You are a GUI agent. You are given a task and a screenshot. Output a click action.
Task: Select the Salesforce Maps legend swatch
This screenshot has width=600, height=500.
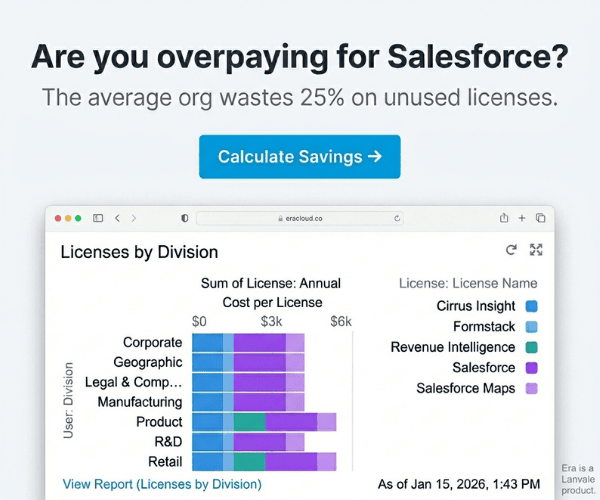tap(532, 389)
